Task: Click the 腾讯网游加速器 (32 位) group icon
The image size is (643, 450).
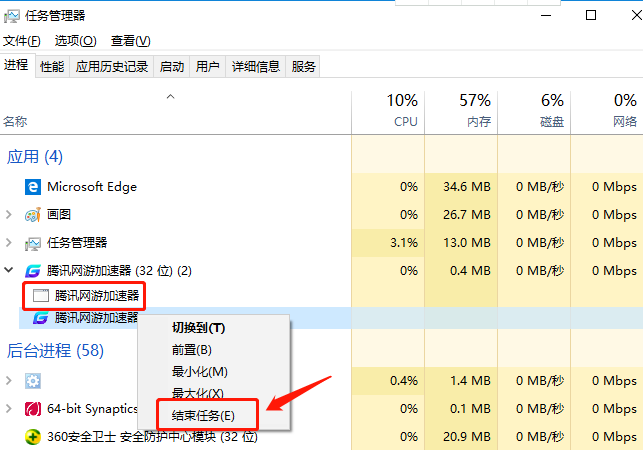Action: point(33,271)
